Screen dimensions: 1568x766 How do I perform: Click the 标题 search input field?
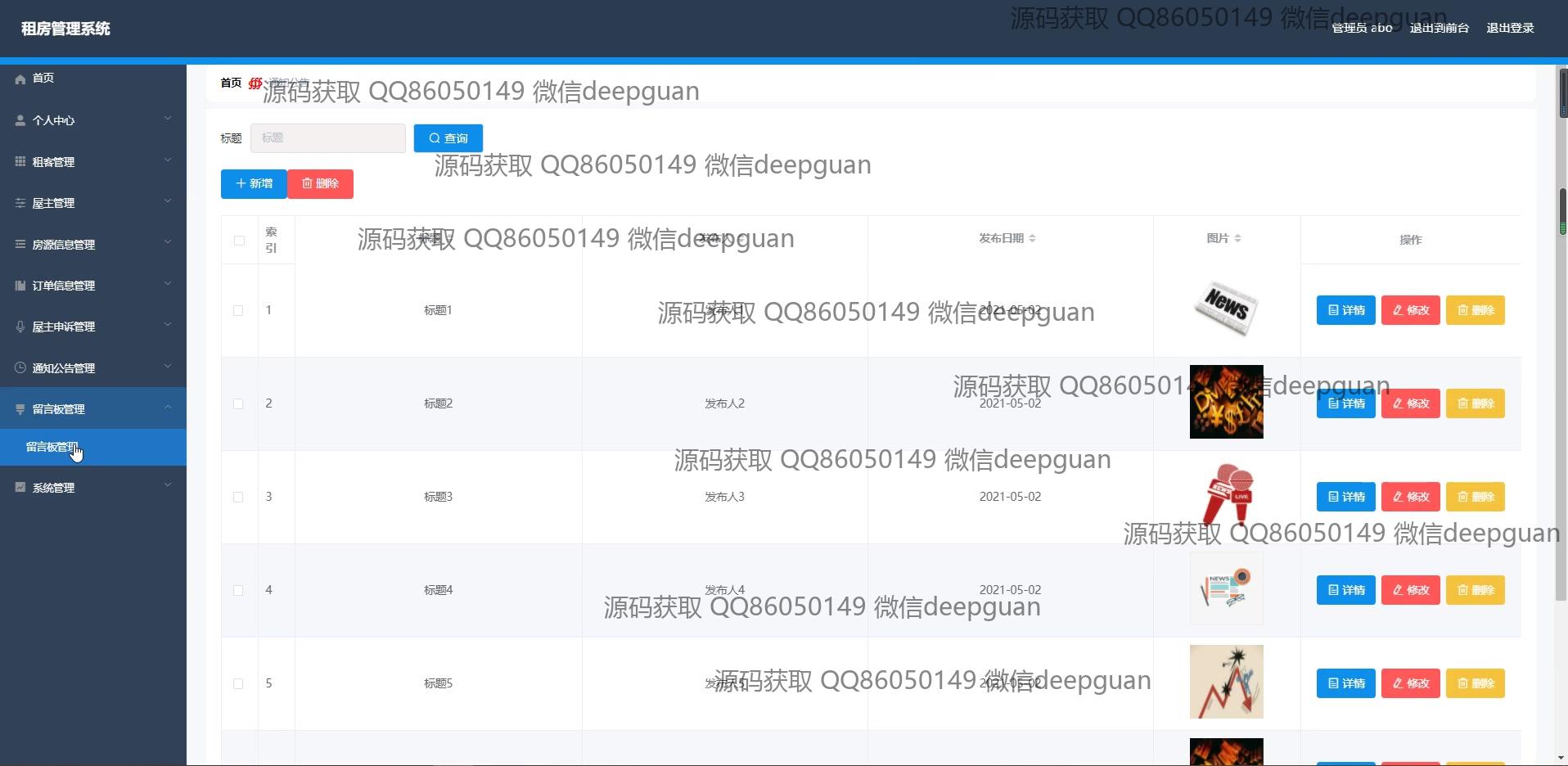point(327,138)
